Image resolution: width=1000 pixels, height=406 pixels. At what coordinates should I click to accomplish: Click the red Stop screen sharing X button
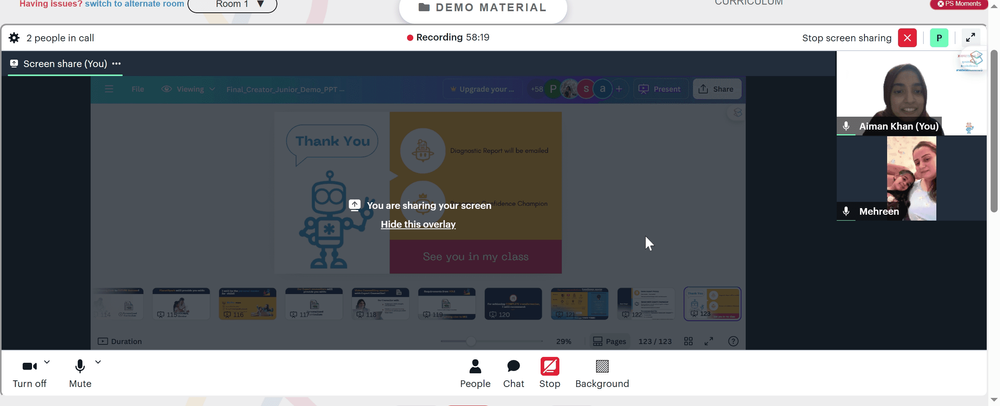[x=907, y=38]
